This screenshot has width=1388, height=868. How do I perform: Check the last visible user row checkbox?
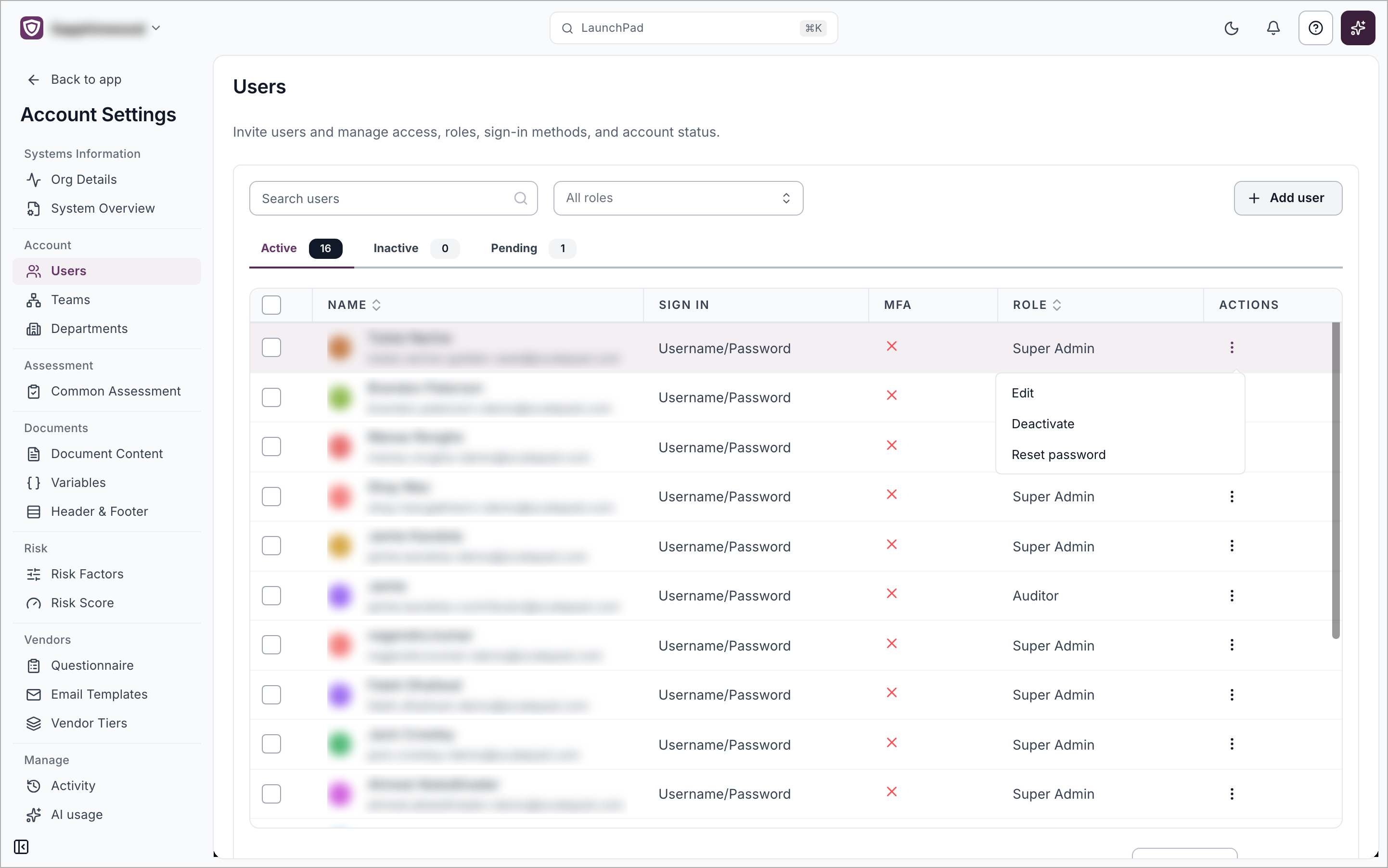tap(271, 794)
